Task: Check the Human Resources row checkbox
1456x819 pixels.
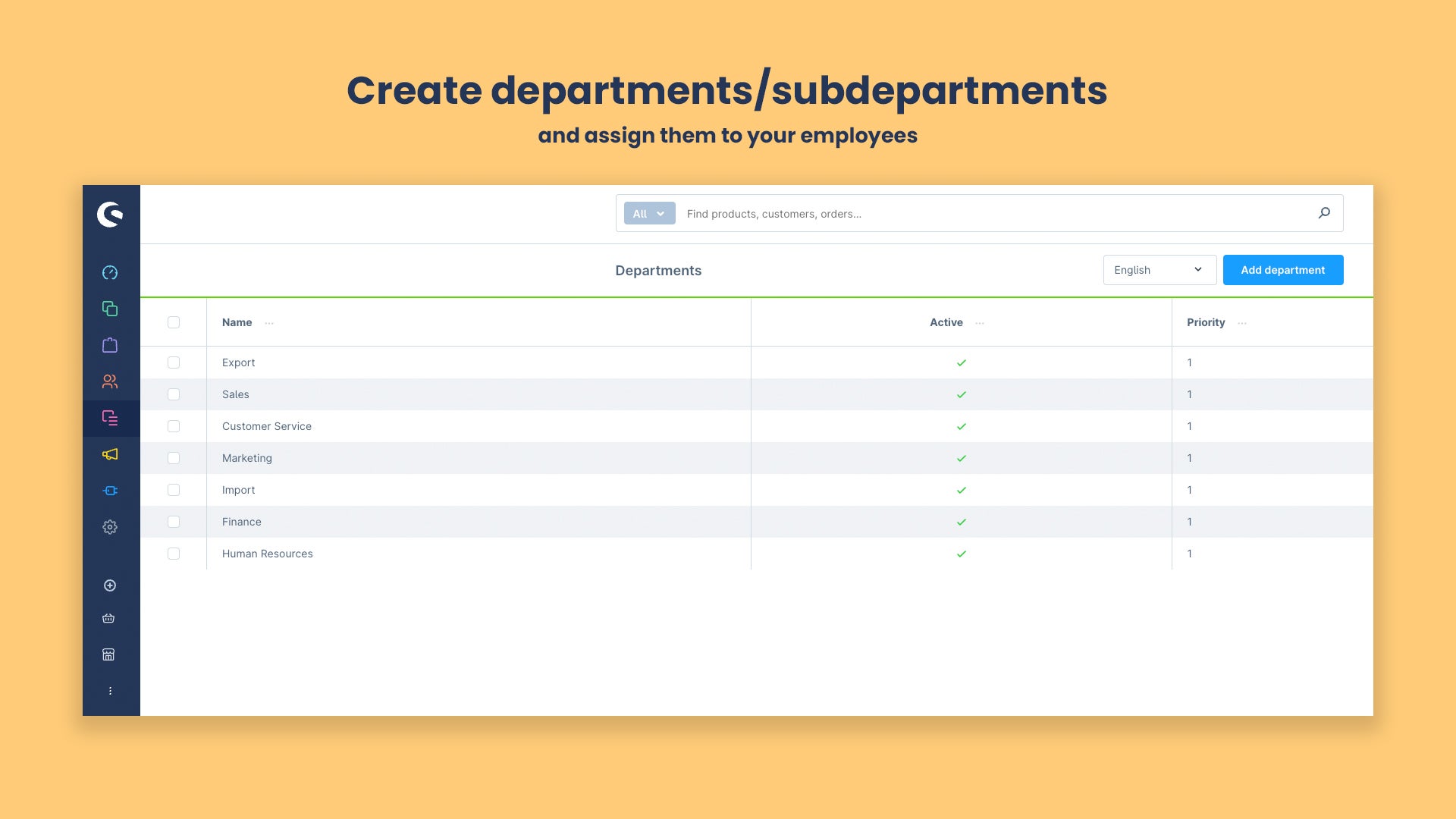Action: click(174, 554)
